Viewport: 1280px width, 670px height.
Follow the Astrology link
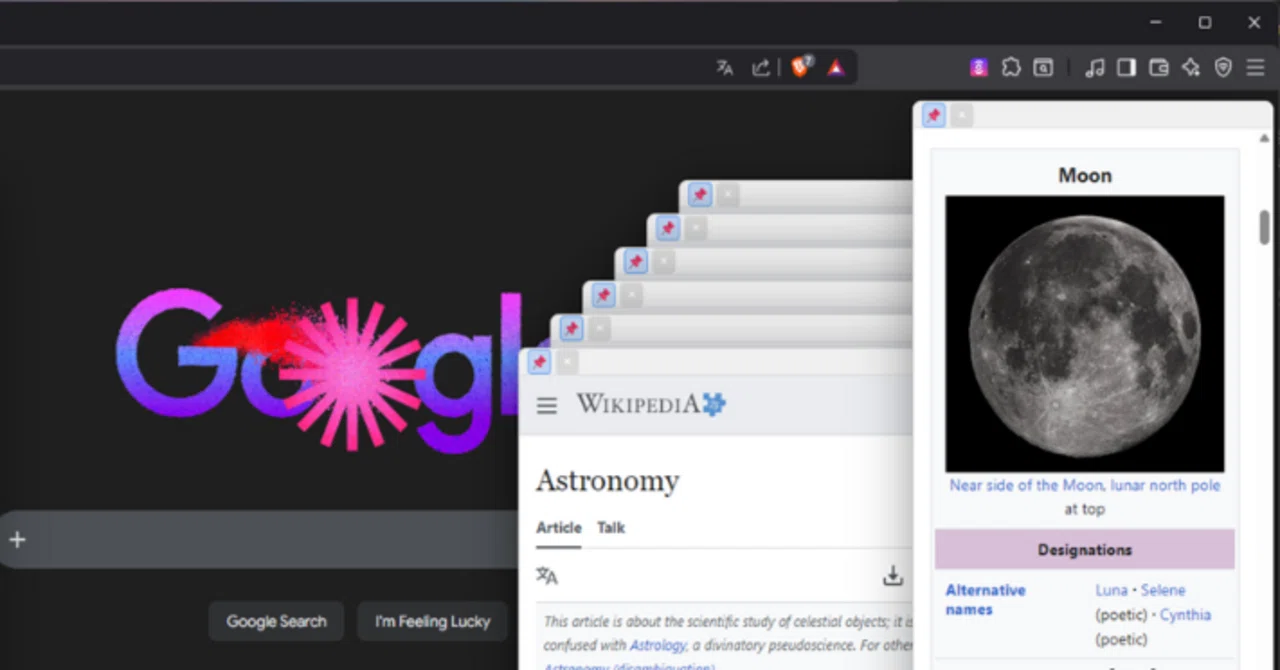pos(658,645)
